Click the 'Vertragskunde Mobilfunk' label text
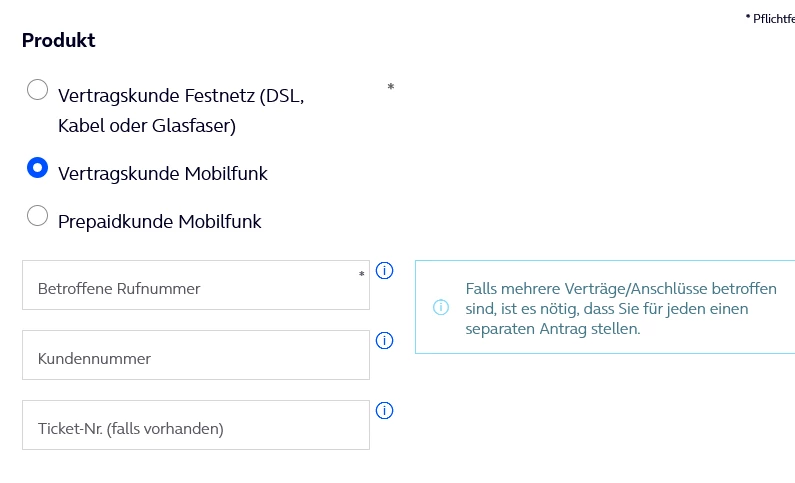 [163, 174]
